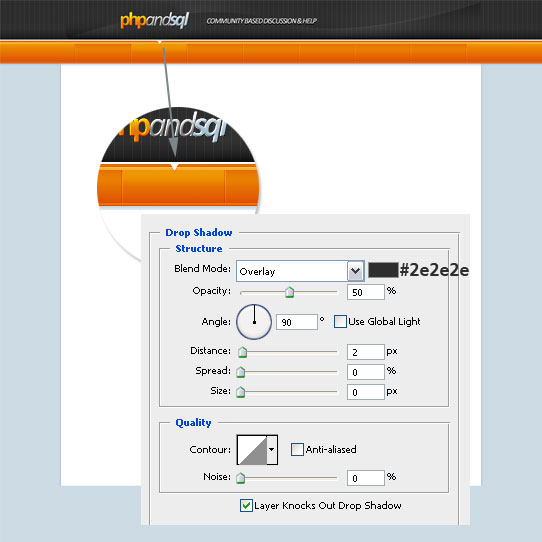Image resolution: width=542 pixels, height=542 pixels.
Task: Enable the Use Global Light checkbox
Action: [x=340, y=321]
